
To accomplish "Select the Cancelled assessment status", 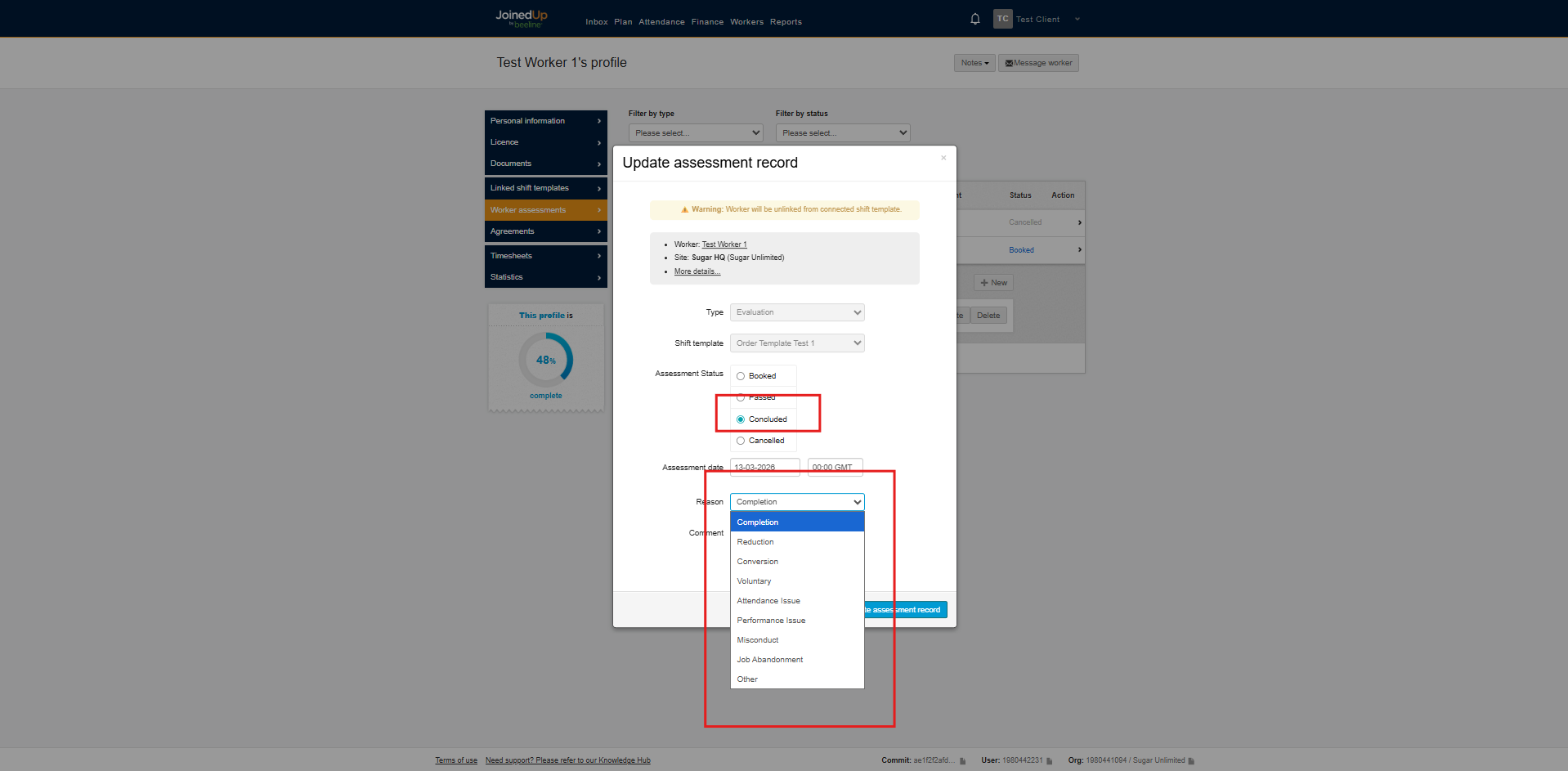I will pyautogui.click(x=741, y=441).
